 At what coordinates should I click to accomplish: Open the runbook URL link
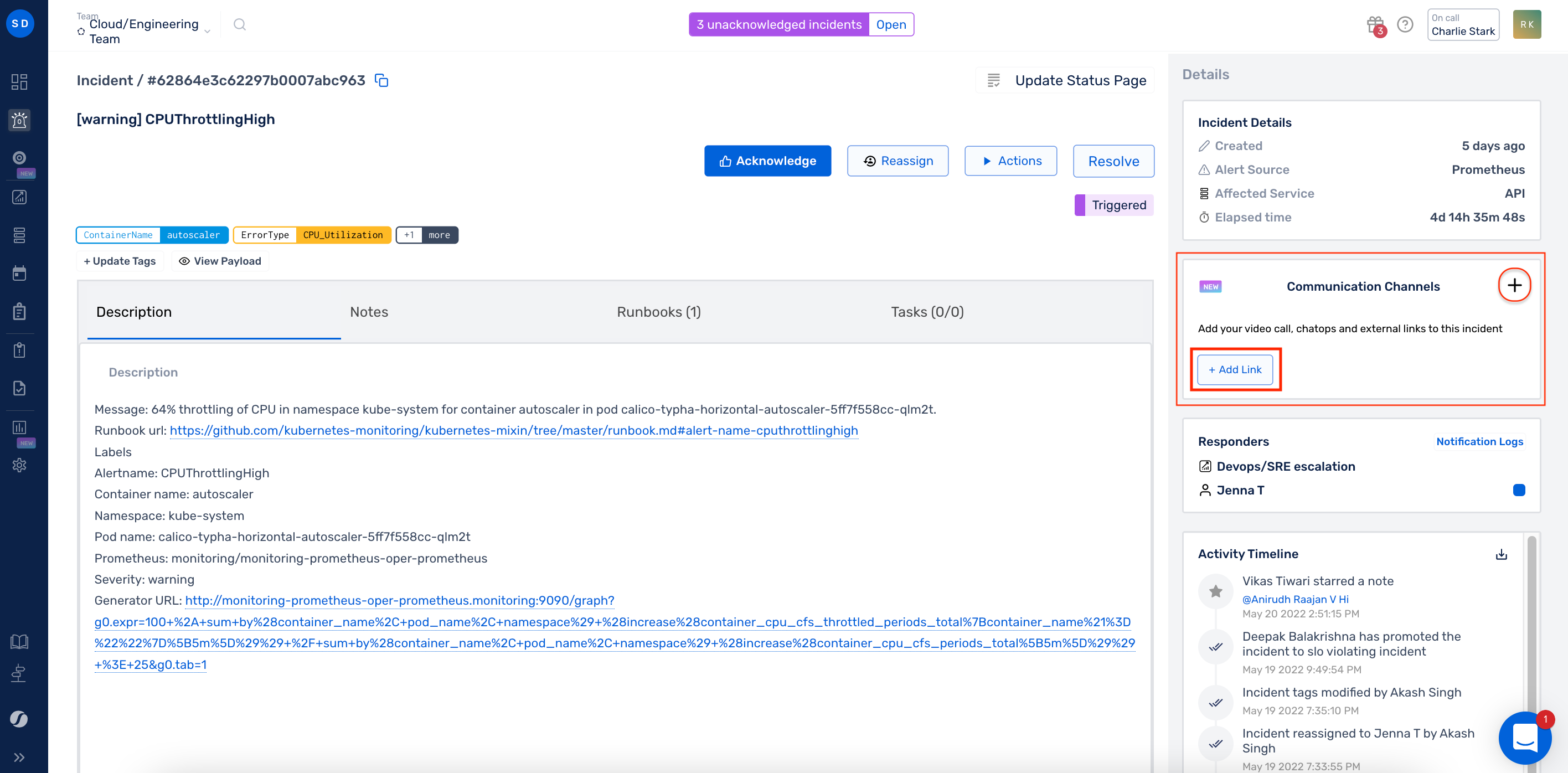(514, 430)
